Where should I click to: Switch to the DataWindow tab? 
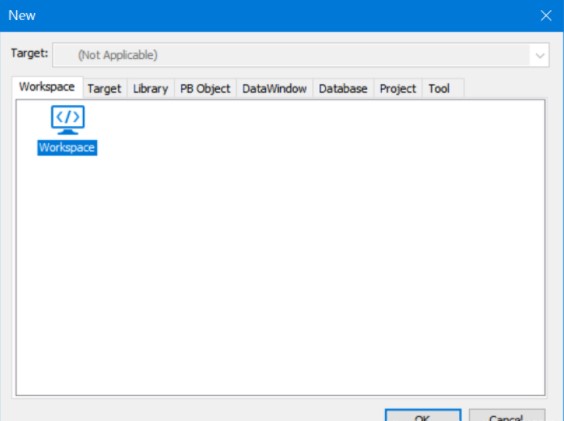click(x=274, y=89)
